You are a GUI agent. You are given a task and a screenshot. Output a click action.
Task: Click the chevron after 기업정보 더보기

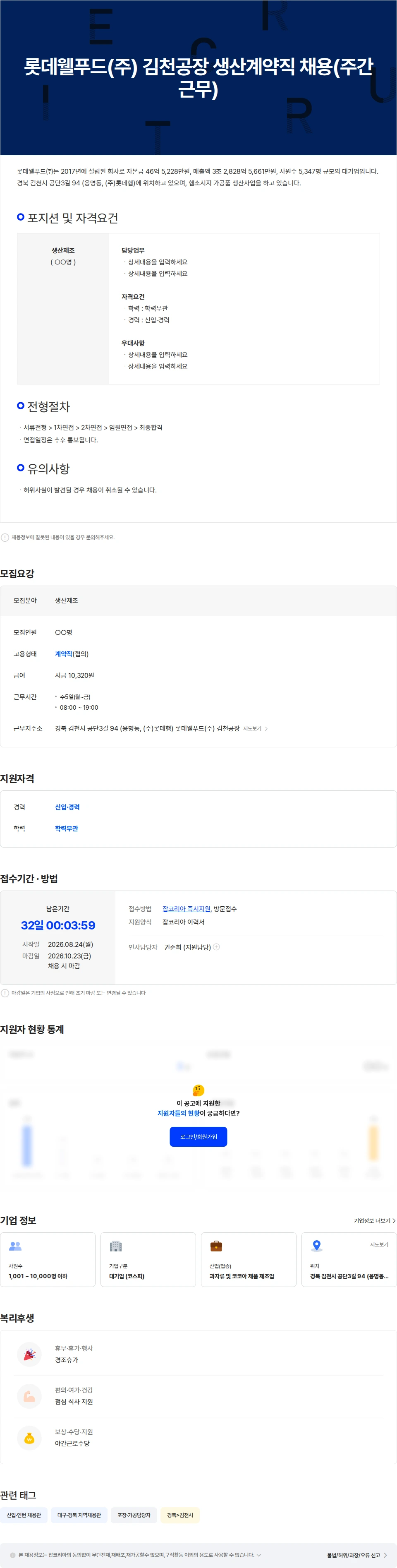394,1220
